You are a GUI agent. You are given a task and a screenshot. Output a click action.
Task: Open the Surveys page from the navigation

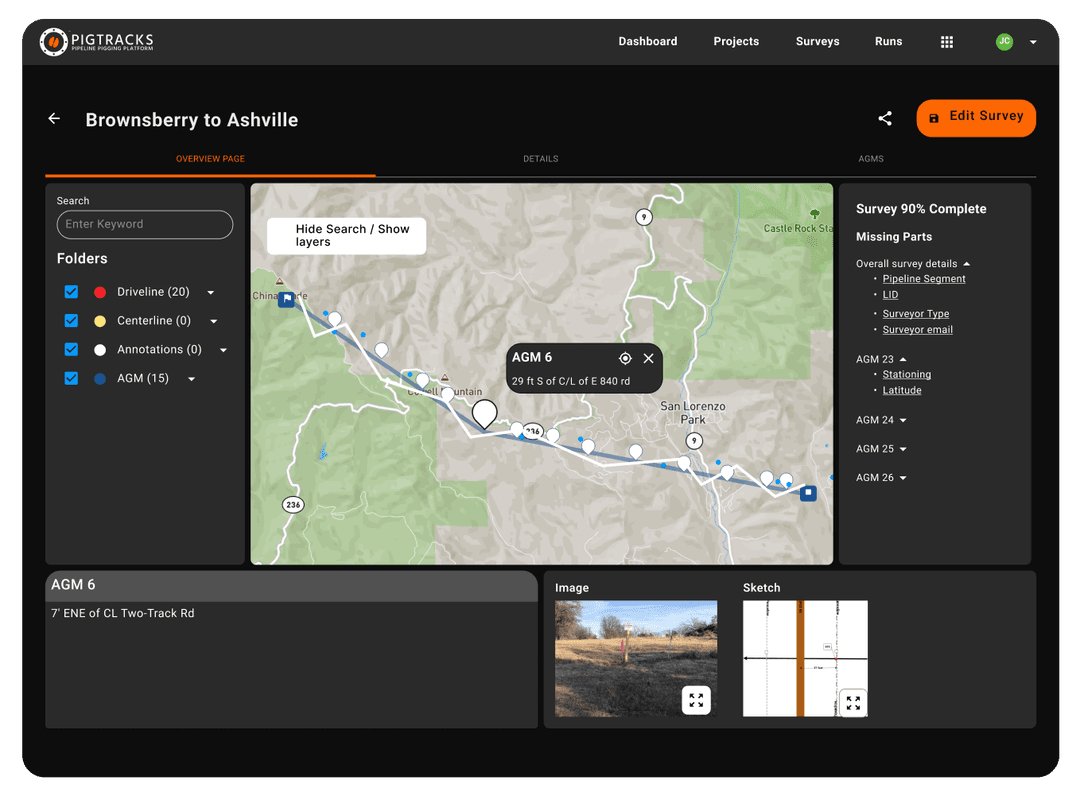coord(817,41)
